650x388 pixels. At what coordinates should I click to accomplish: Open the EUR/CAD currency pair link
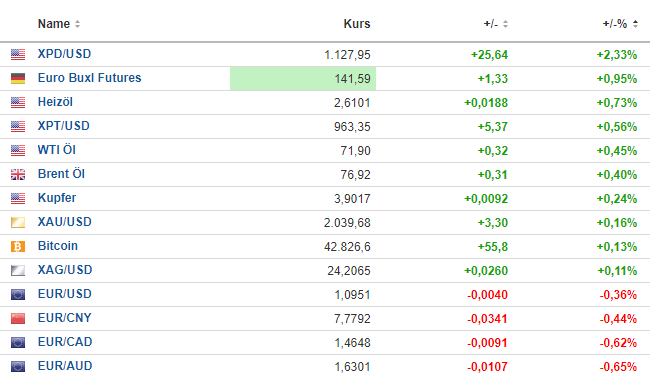coord(65,342)
